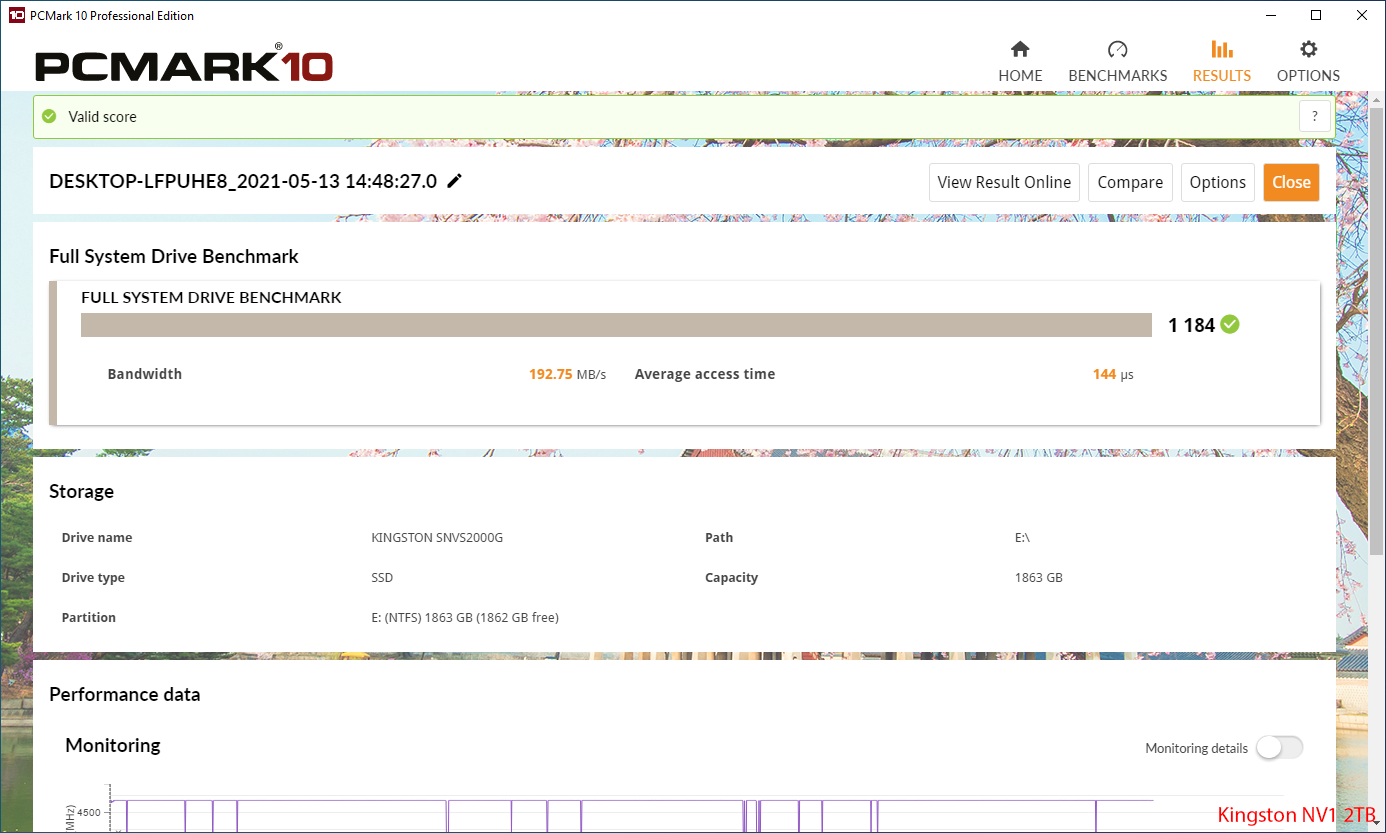Click the question mark help button

pyautogui.click(x=1315, y=117)
